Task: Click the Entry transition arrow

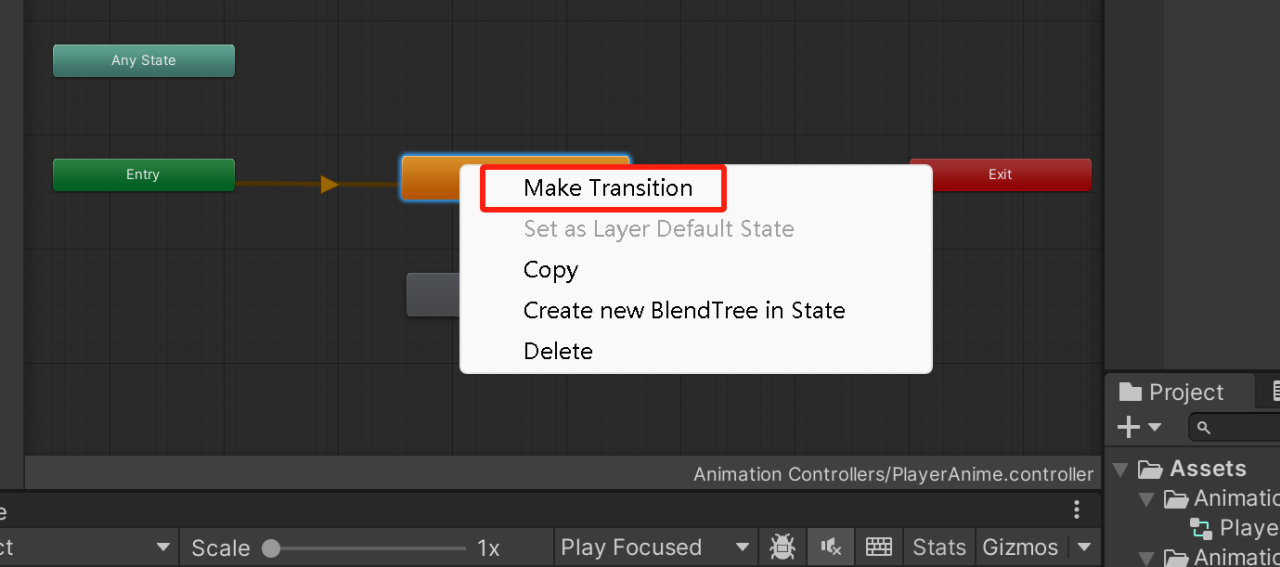Action: (329, 184)
